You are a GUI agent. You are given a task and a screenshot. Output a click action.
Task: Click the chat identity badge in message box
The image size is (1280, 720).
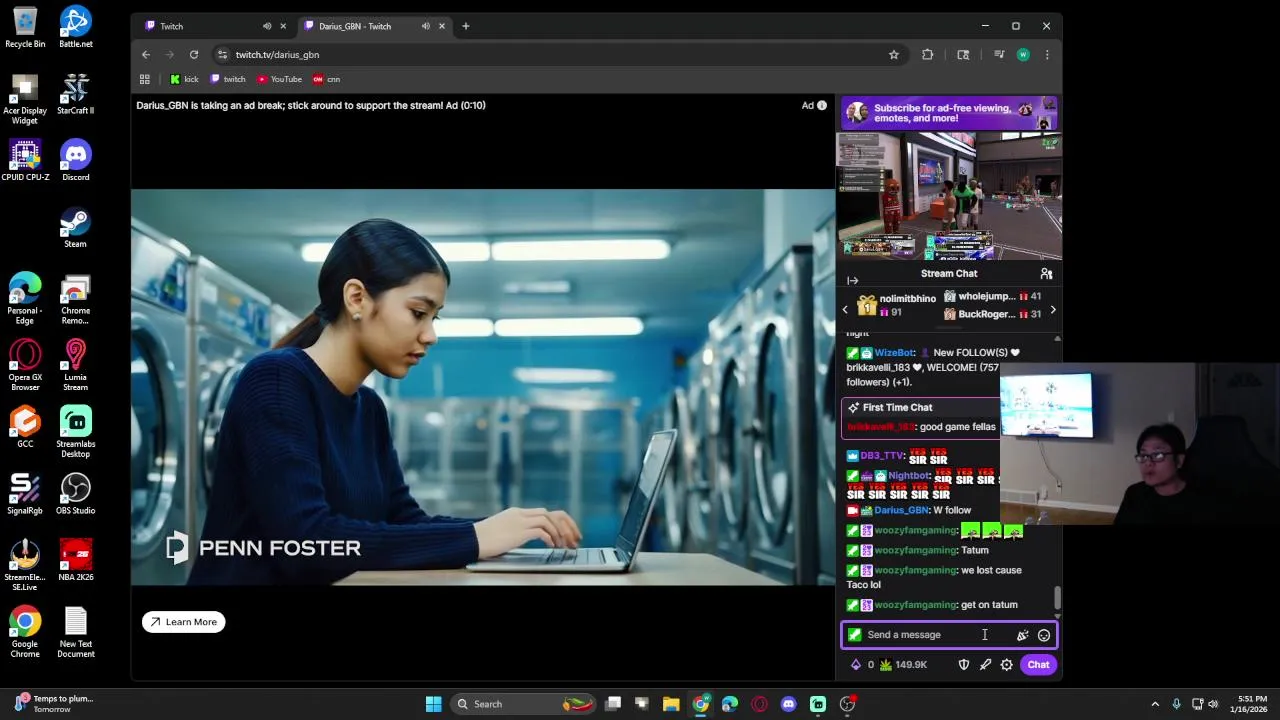point(854,635)
